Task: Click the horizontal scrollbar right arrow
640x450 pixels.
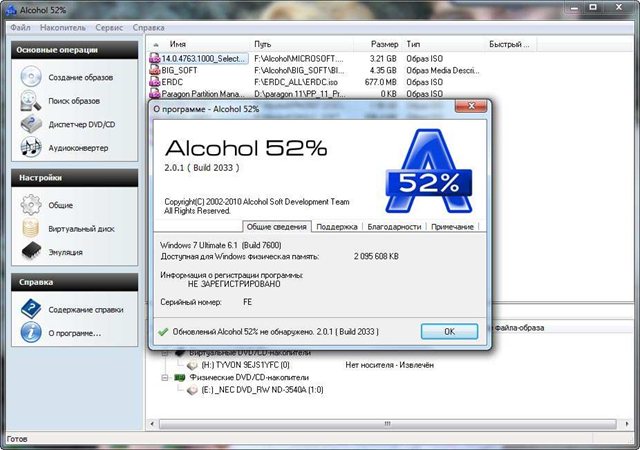Action: (627, 424)
